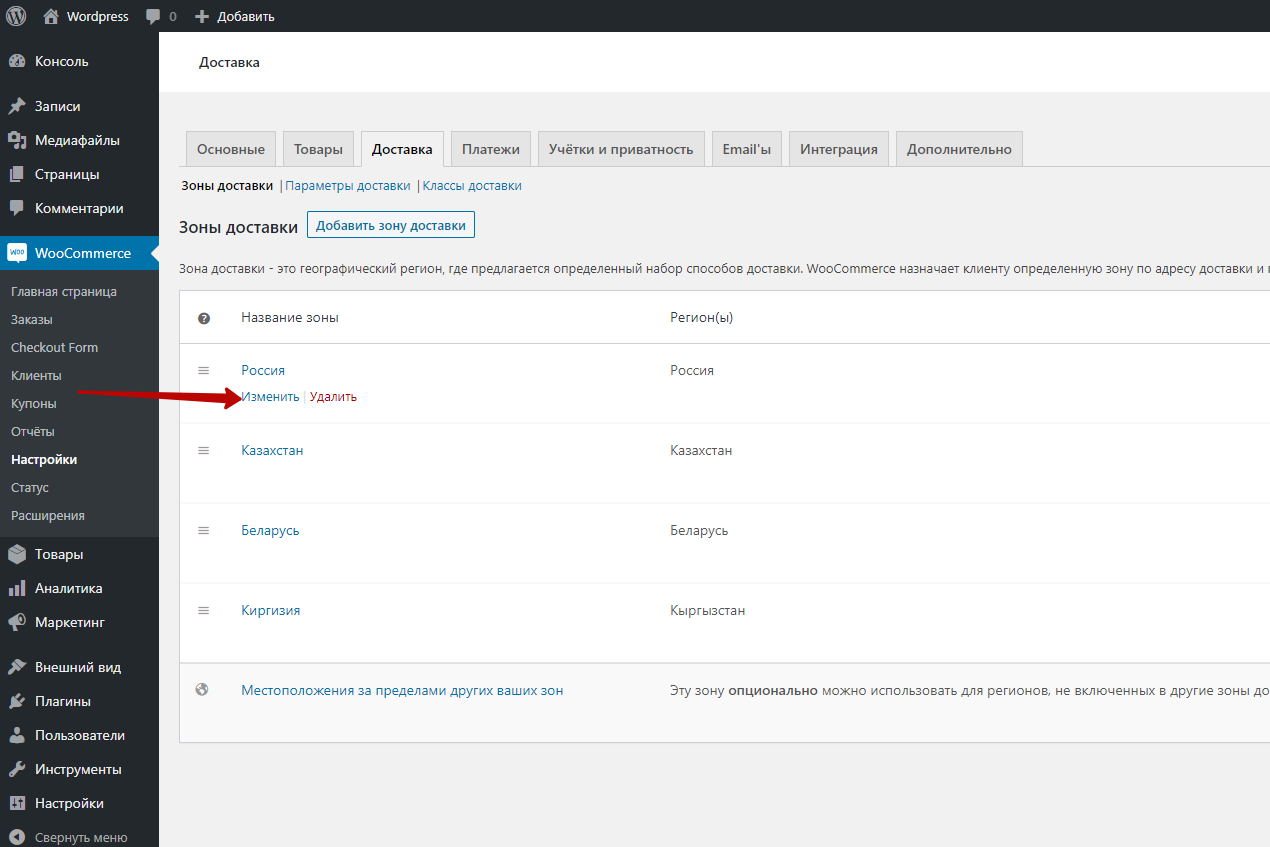Open the Беларусь zone name link

pyautogui.click(x=270, y=530)
